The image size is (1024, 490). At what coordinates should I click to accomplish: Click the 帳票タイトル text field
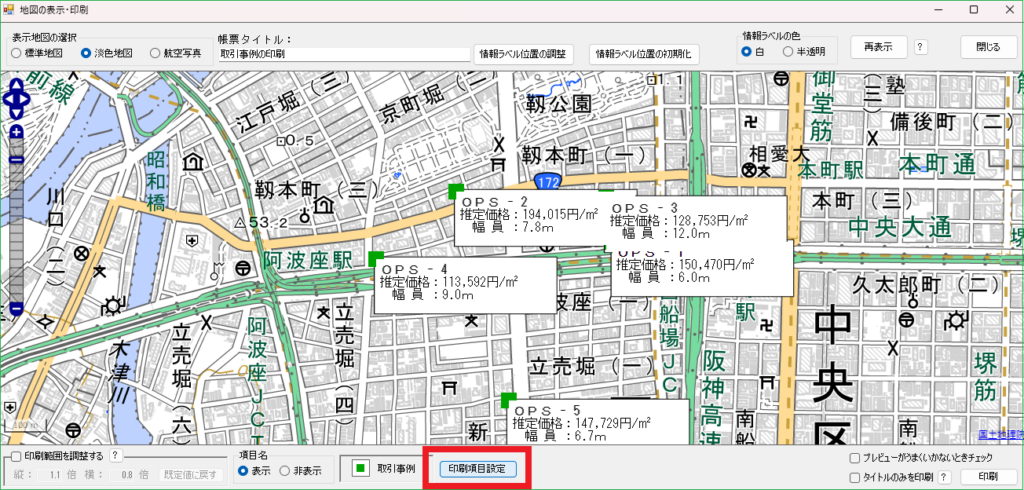[343, 54]
